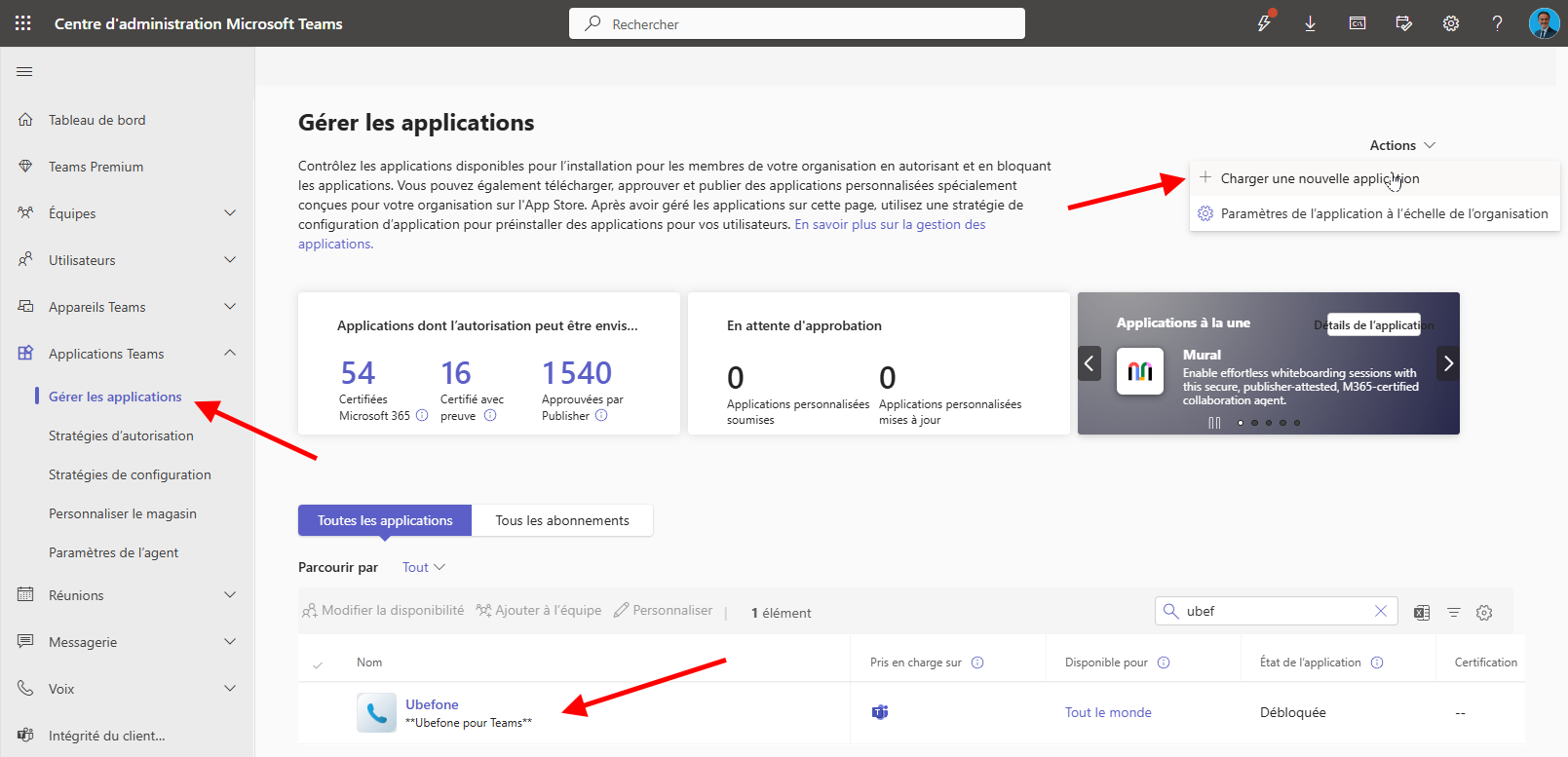Click the Tout le monde link
Image resolution: width=1568 pixels, height=757 pixels.
pos(1108,712)
